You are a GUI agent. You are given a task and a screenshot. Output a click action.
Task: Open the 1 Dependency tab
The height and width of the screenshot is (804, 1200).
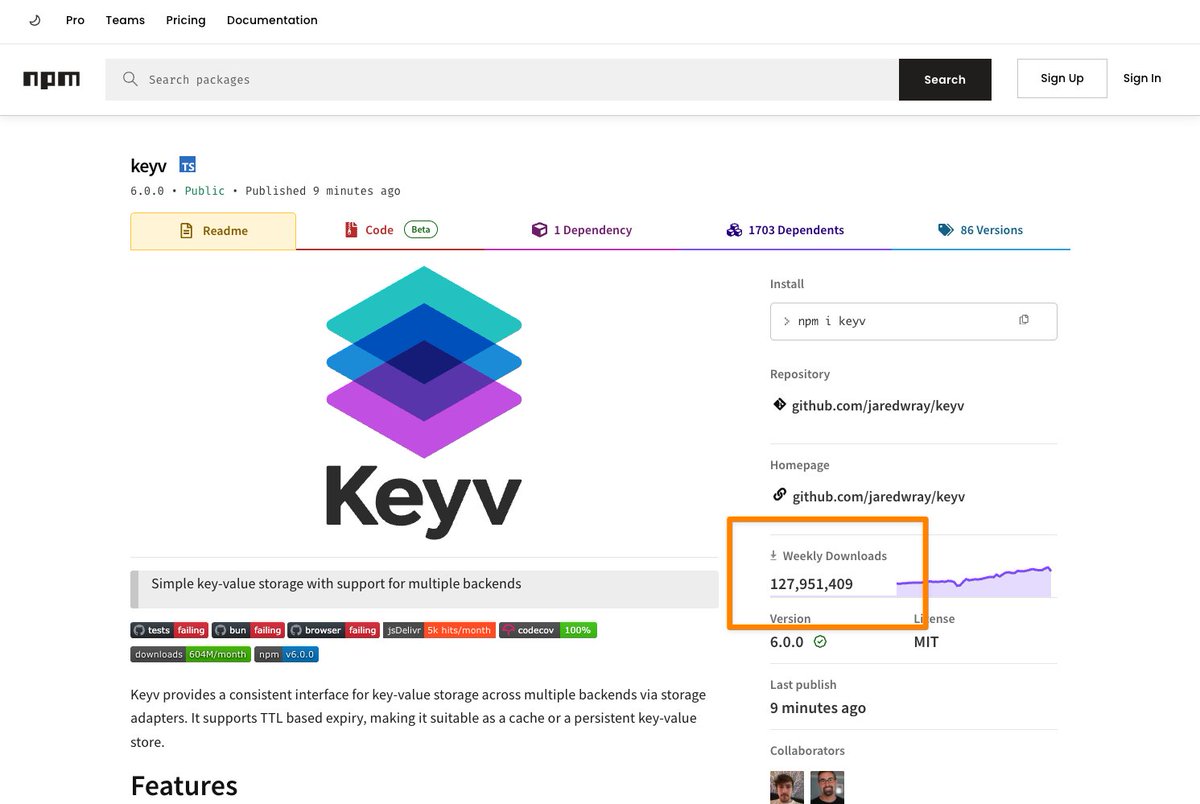pos(582,230)
